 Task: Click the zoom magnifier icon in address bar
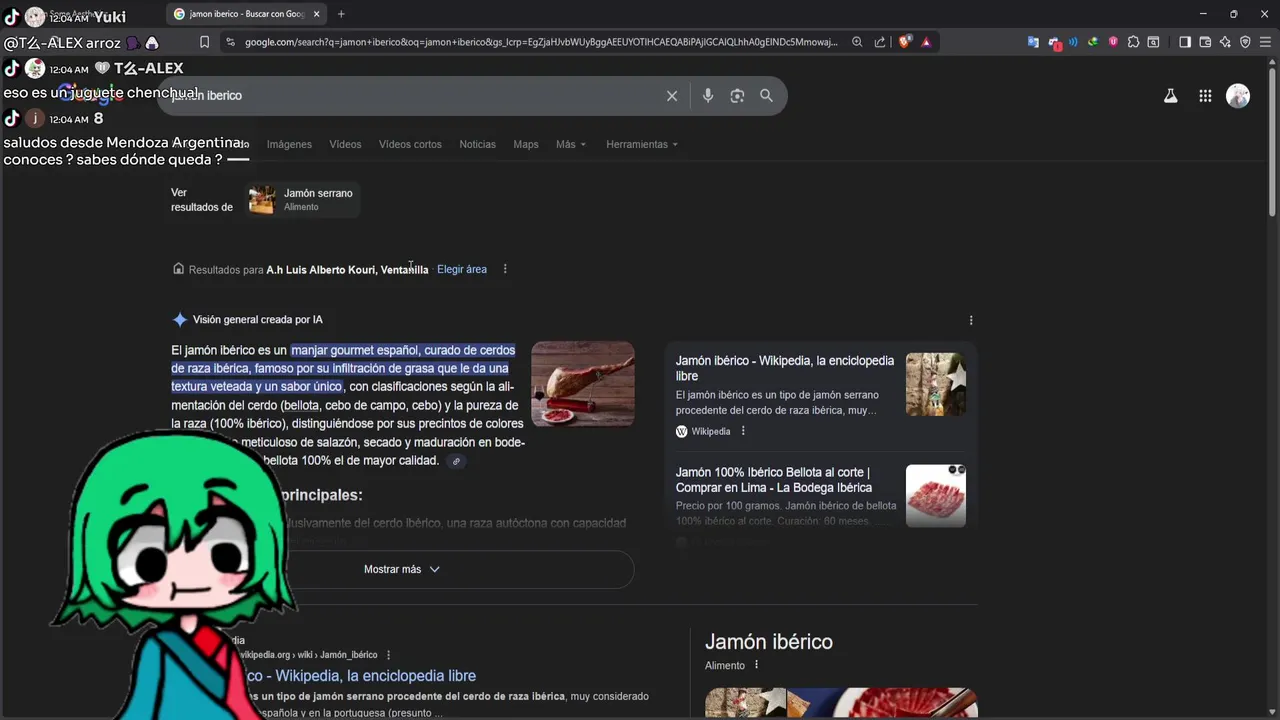click(x=857, y=42)
